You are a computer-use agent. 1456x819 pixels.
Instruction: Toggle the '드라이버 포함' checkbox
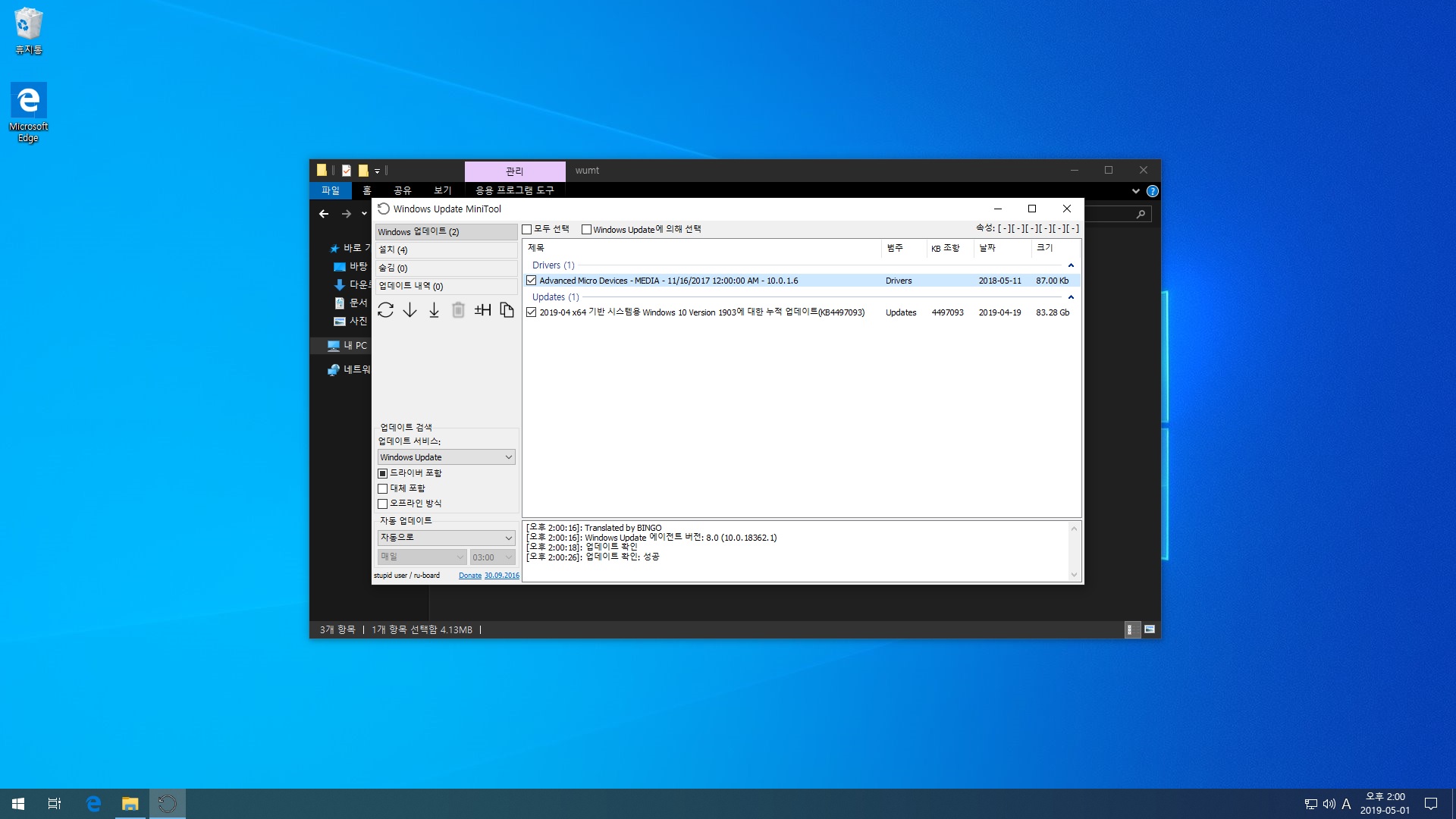click(383, 473)
